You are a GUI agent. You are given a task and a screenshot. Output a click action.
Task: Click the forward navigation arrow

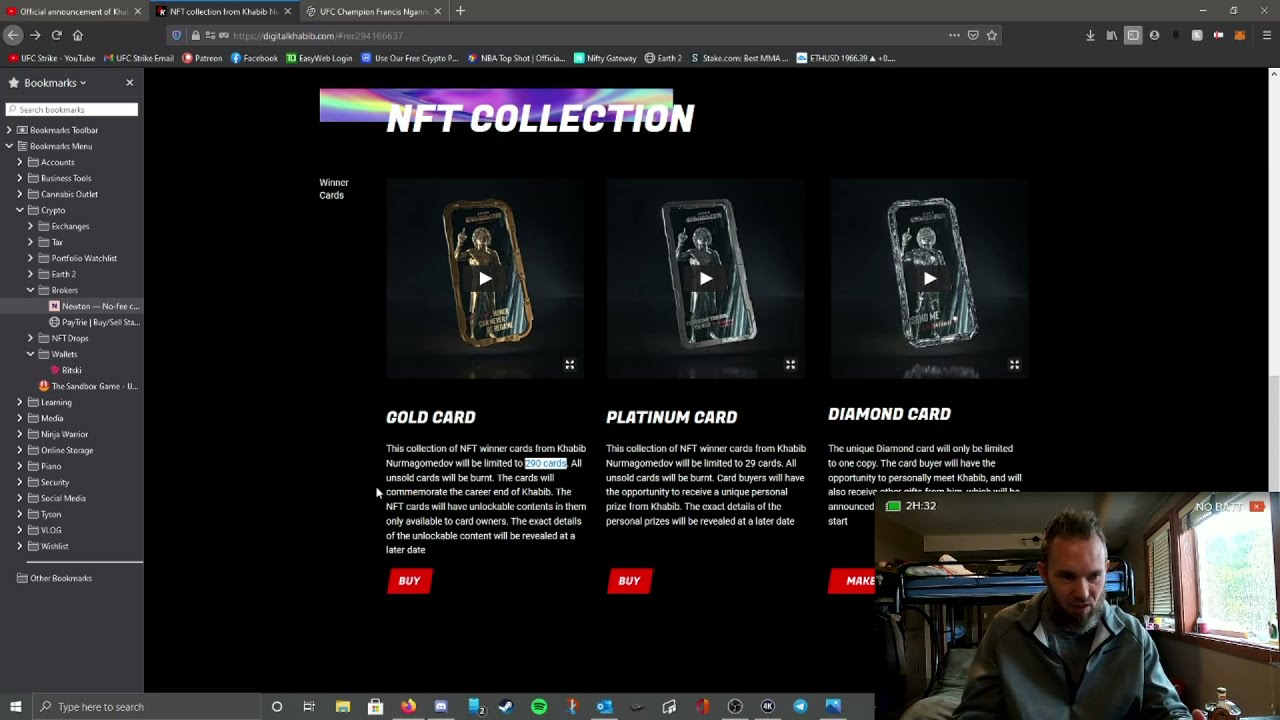(x=35, y=35)
